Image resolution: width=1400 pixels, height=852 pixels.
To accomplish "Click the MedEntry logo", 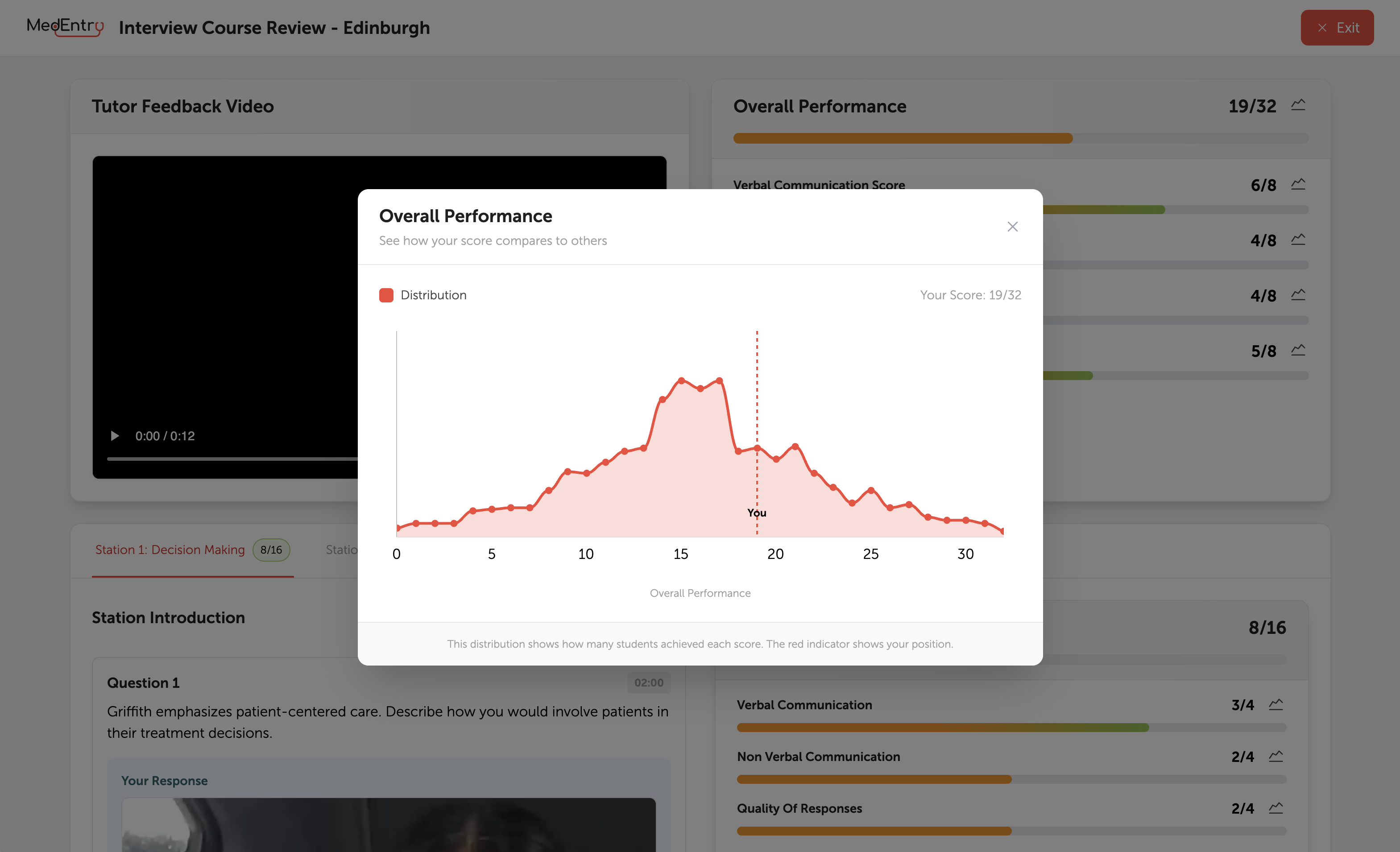I will point(65,26).
